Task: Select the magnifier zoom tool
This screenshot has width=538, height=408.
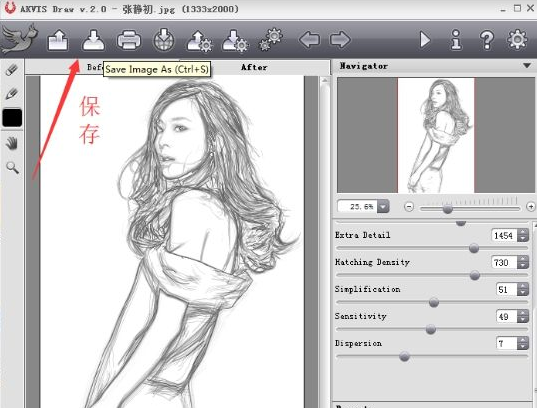Action: pyautogui.click(x=12, y=168)
